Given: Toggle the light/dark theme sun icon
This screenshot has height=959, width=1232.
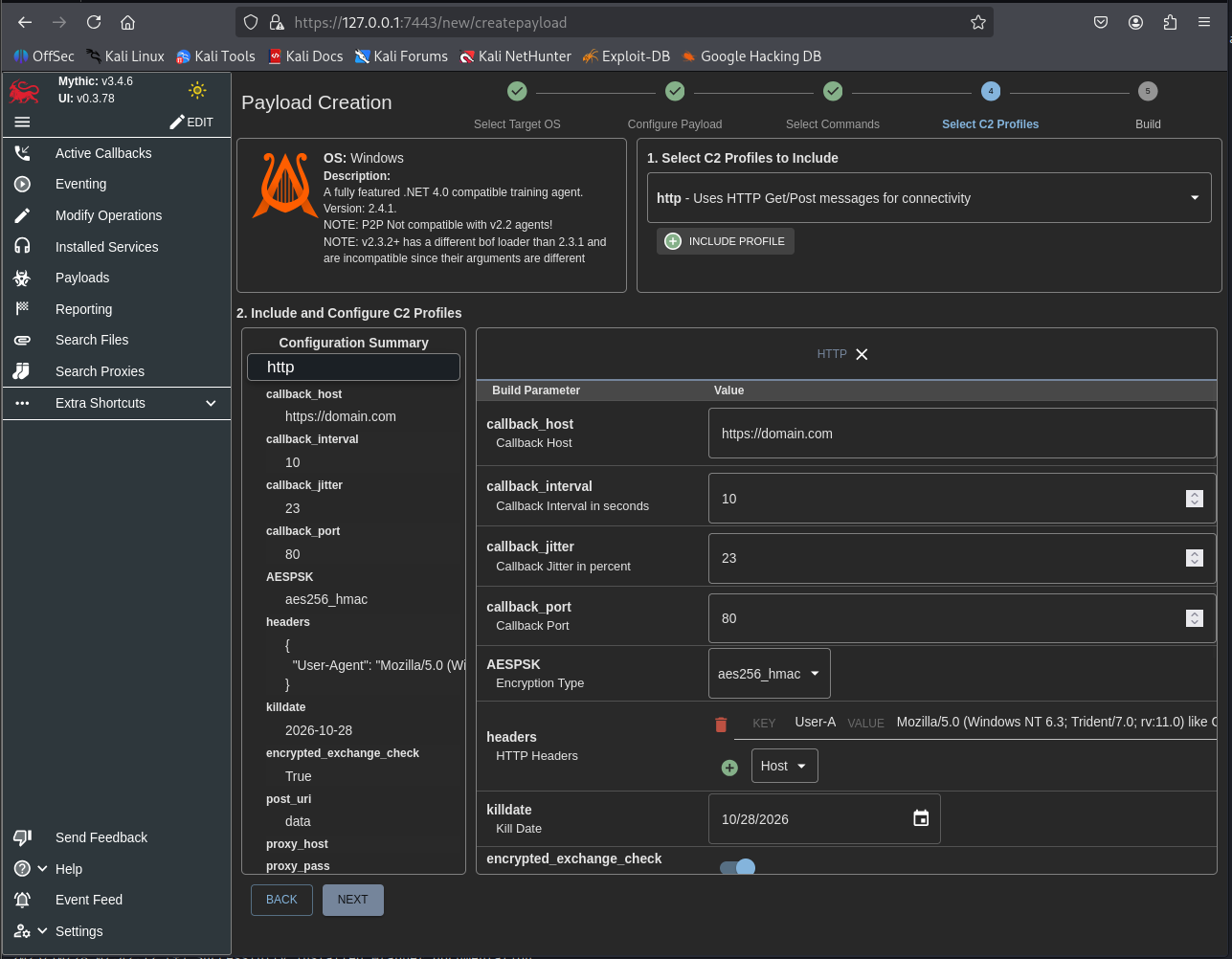Looking at the screenshot, I should [197, 90].
